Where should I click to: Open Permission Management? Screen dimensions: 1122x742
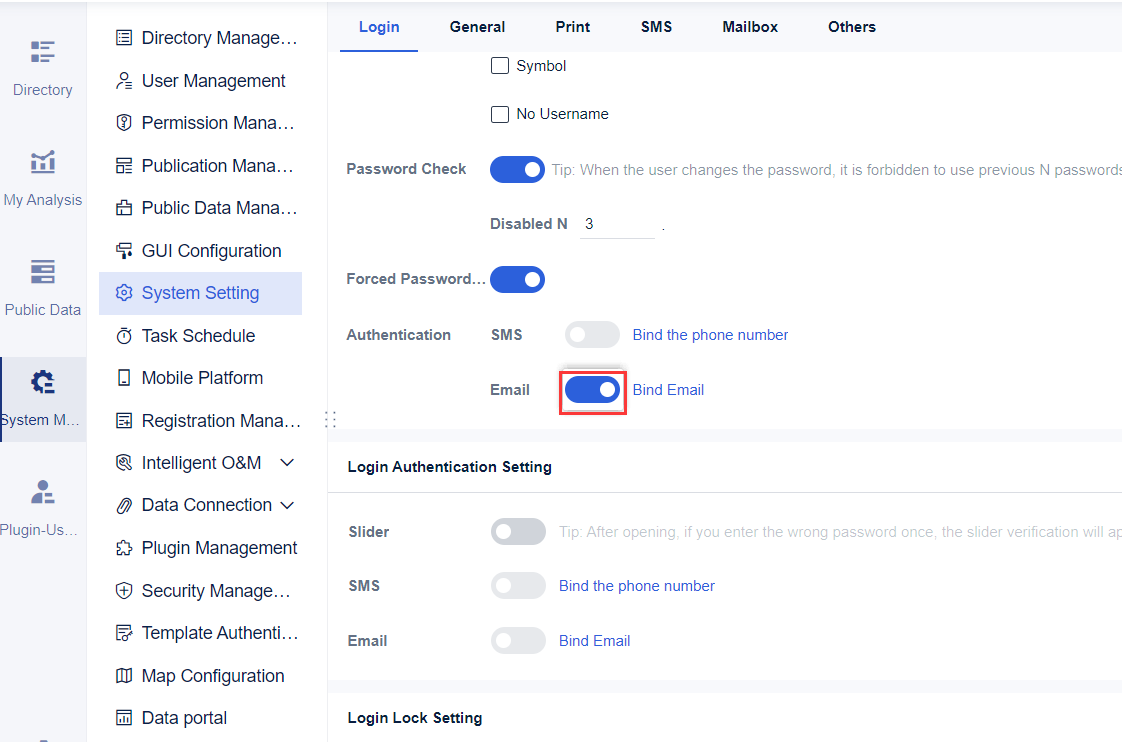coord(205,122)
